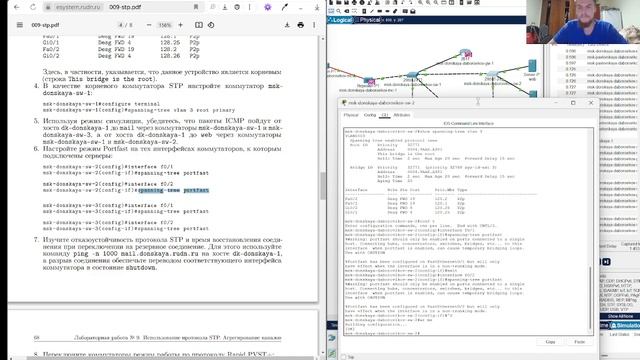This screenshot has height=360, width=640.
Task: Download the PDF from viewer toolbar
Action: (x=287, y=25)
